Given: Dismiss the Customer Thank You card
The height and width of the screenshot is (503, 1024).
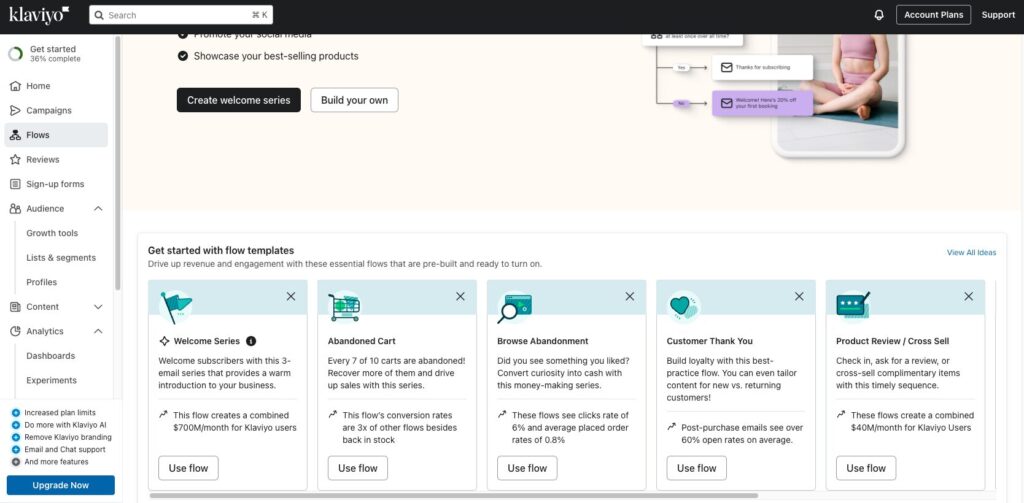Looking at the screenshot, I should tap(799, 297).
